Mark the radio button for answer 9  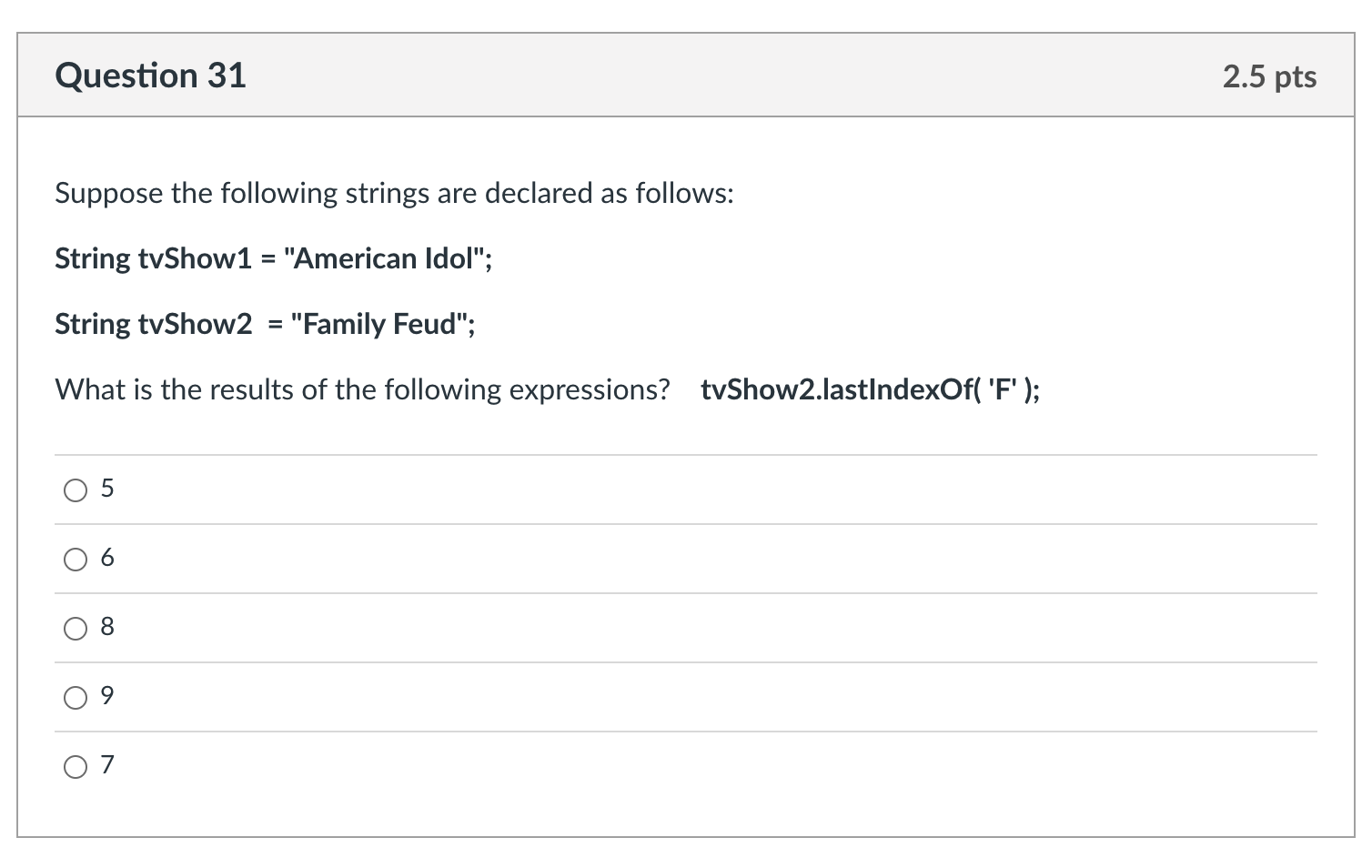(76, 699)
